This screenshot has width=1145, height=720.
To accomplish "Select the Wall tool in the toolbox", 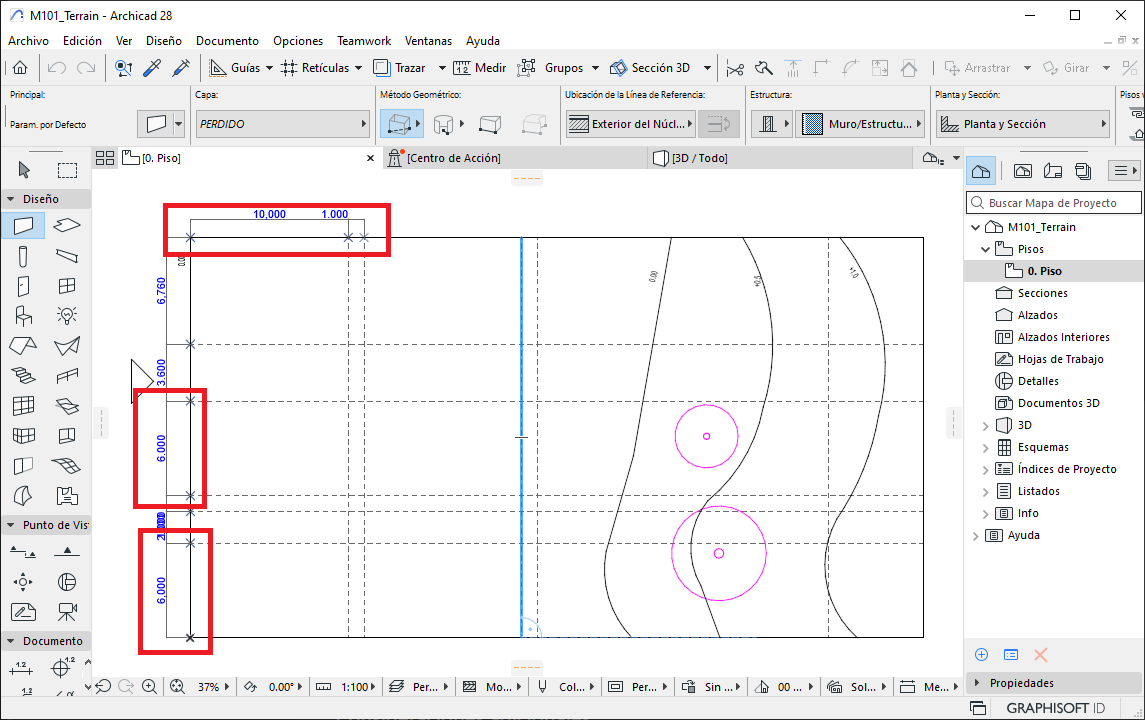I will 23,225.
